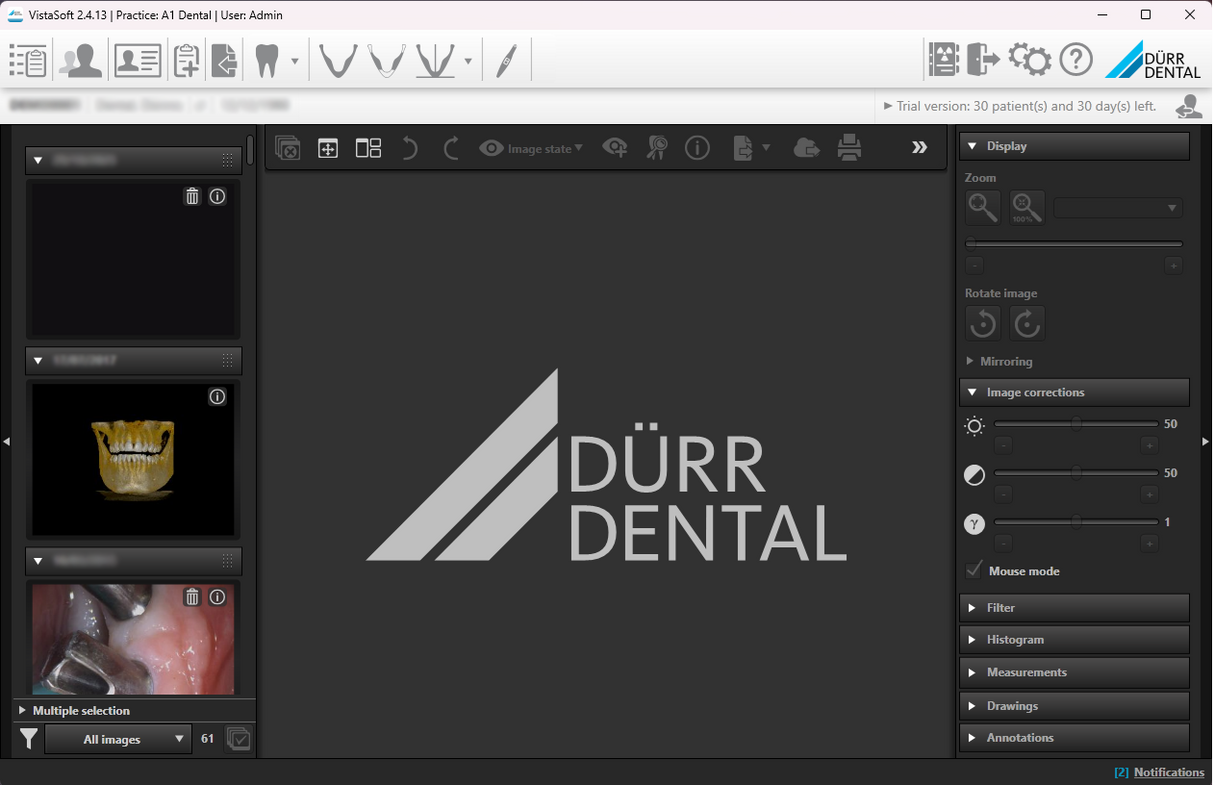1214x785 pixels.
Task: Open the settings gears icon
Action: point(1029,60)
